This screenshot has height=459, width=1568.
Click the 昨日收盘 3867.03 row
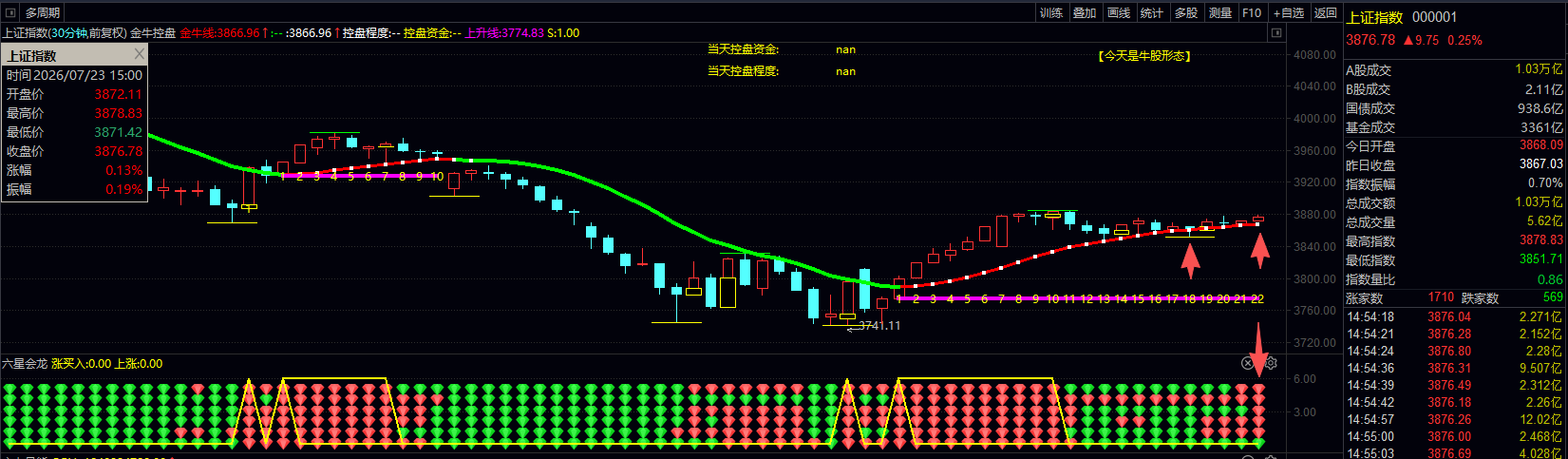pyautogui.click(x=1454, y=164)
